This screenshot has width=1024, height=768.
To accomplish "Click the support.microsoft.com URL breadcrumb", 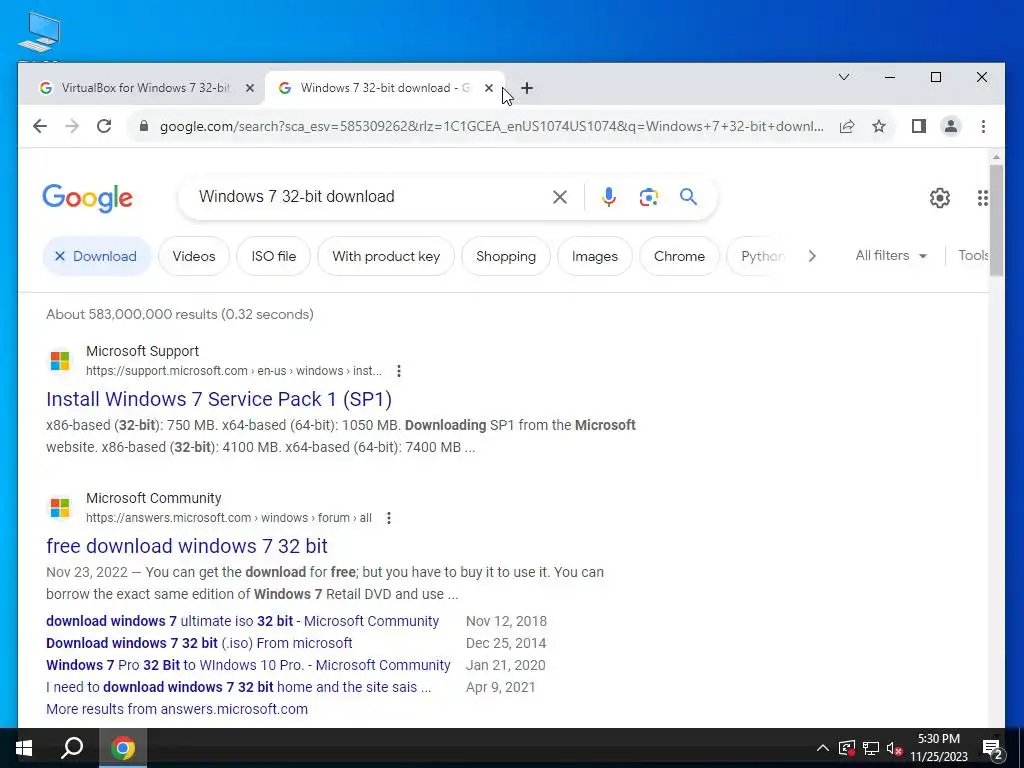I will click(233, 371).
